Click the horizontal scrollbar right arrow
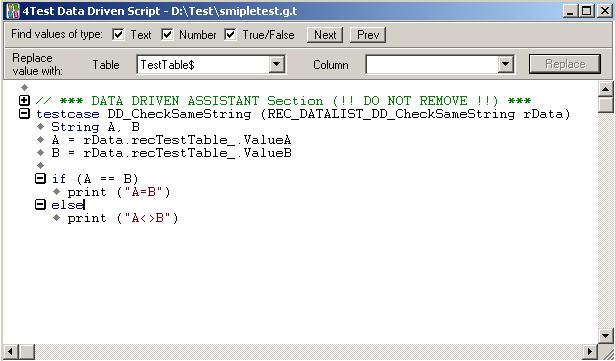This screenshot has height=361, width=616. (590, 351)
